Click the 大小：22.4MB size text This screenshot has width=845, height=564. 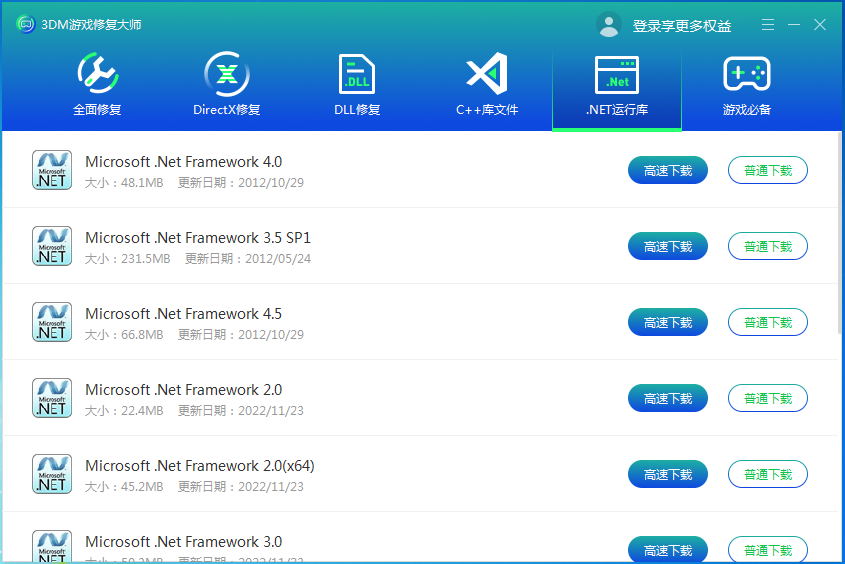pos(124,410)
